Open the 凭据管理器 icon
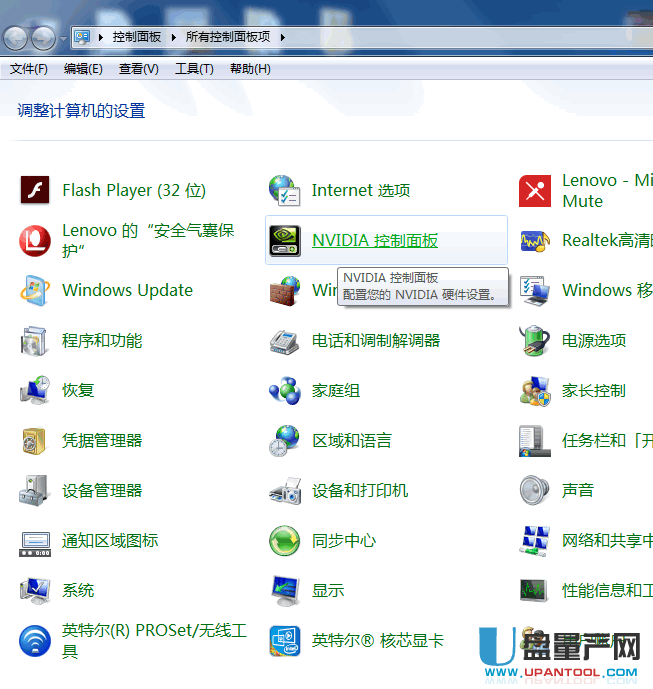653x689 pixels. [35, 441]
